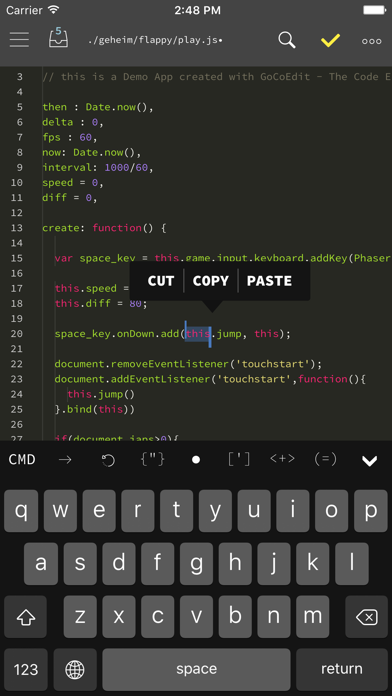Tap the angle brackets plus snippet key
The height and width of the screenshot is (696, 392).
pyautogui.click(x=282, y=459)
